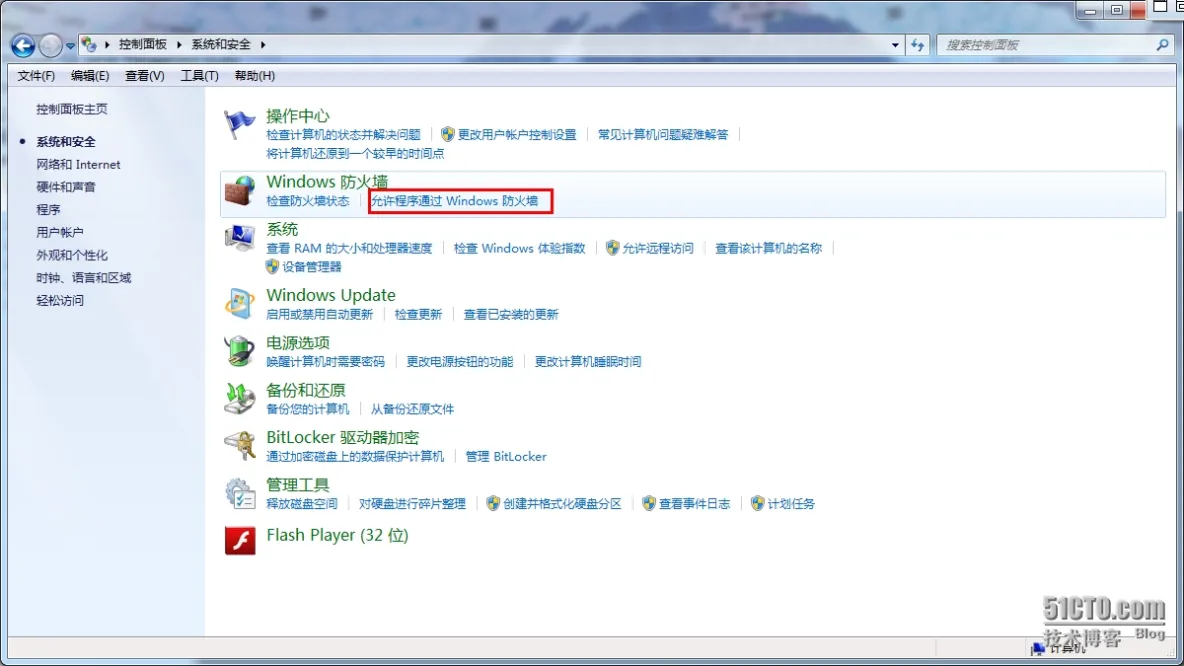Click 释放磁盘空间 link
Screen dimensions: 1184x666
click(x=302, y=503)
